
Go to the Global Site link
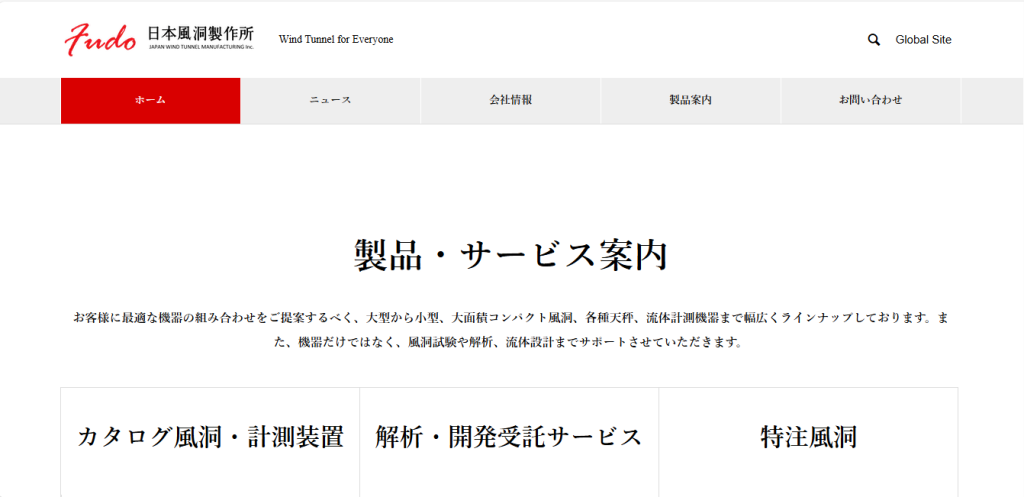point(923,40)
